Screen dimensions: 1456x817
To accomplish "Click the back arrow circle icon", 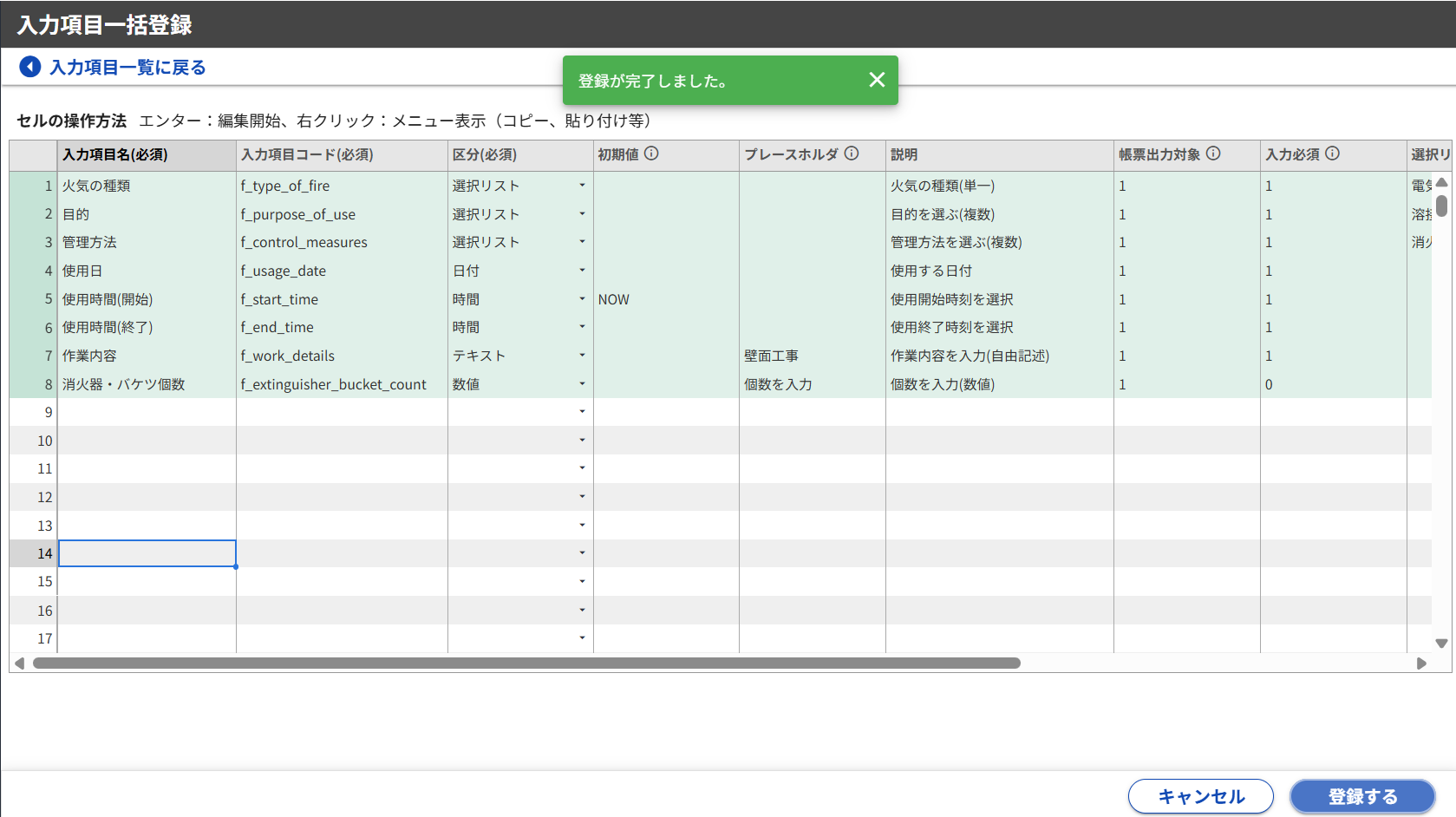I will pos(30,67).
